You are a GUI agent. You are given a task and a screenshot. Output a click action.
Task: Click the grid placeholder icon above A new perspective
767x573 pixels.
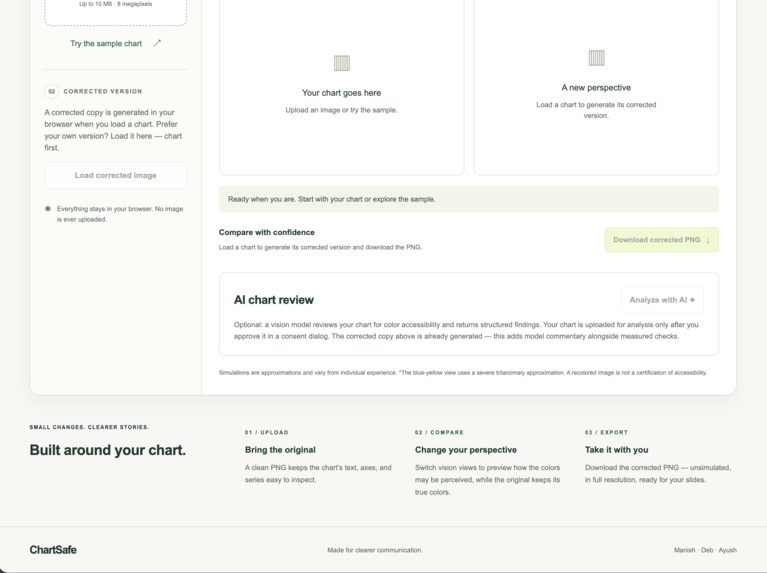[596, 58]
